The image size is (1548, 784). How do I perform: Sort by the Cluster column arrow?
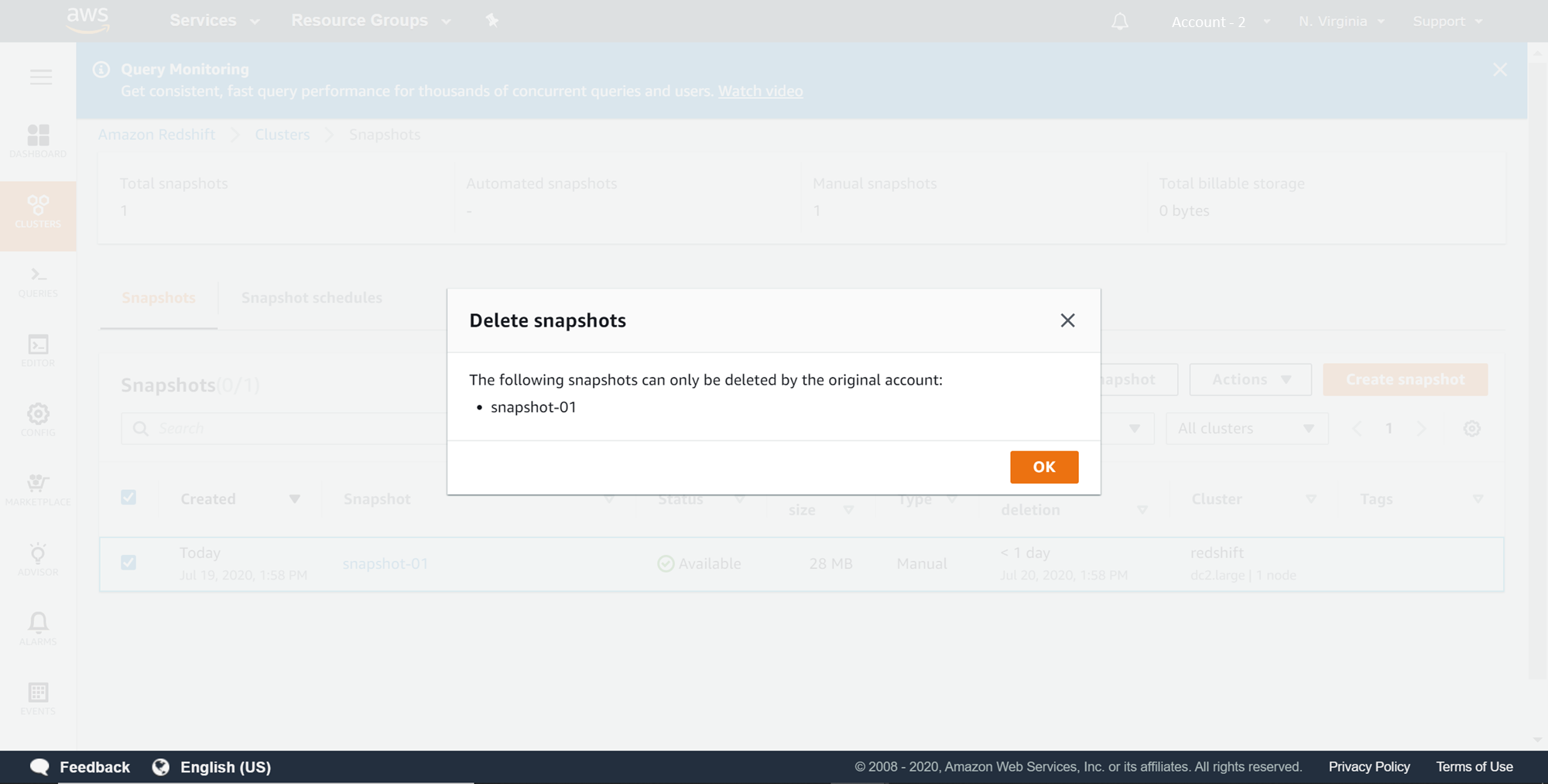pos(1310,499)
